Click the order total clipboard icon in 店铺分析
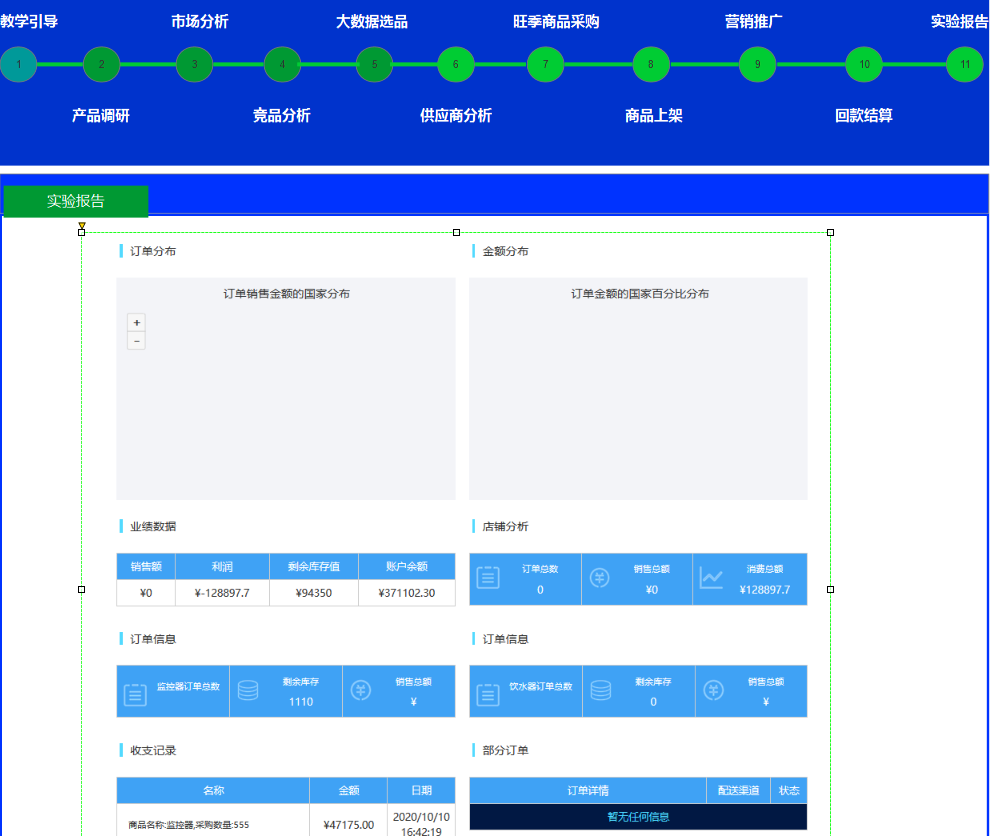 (488, 578)
